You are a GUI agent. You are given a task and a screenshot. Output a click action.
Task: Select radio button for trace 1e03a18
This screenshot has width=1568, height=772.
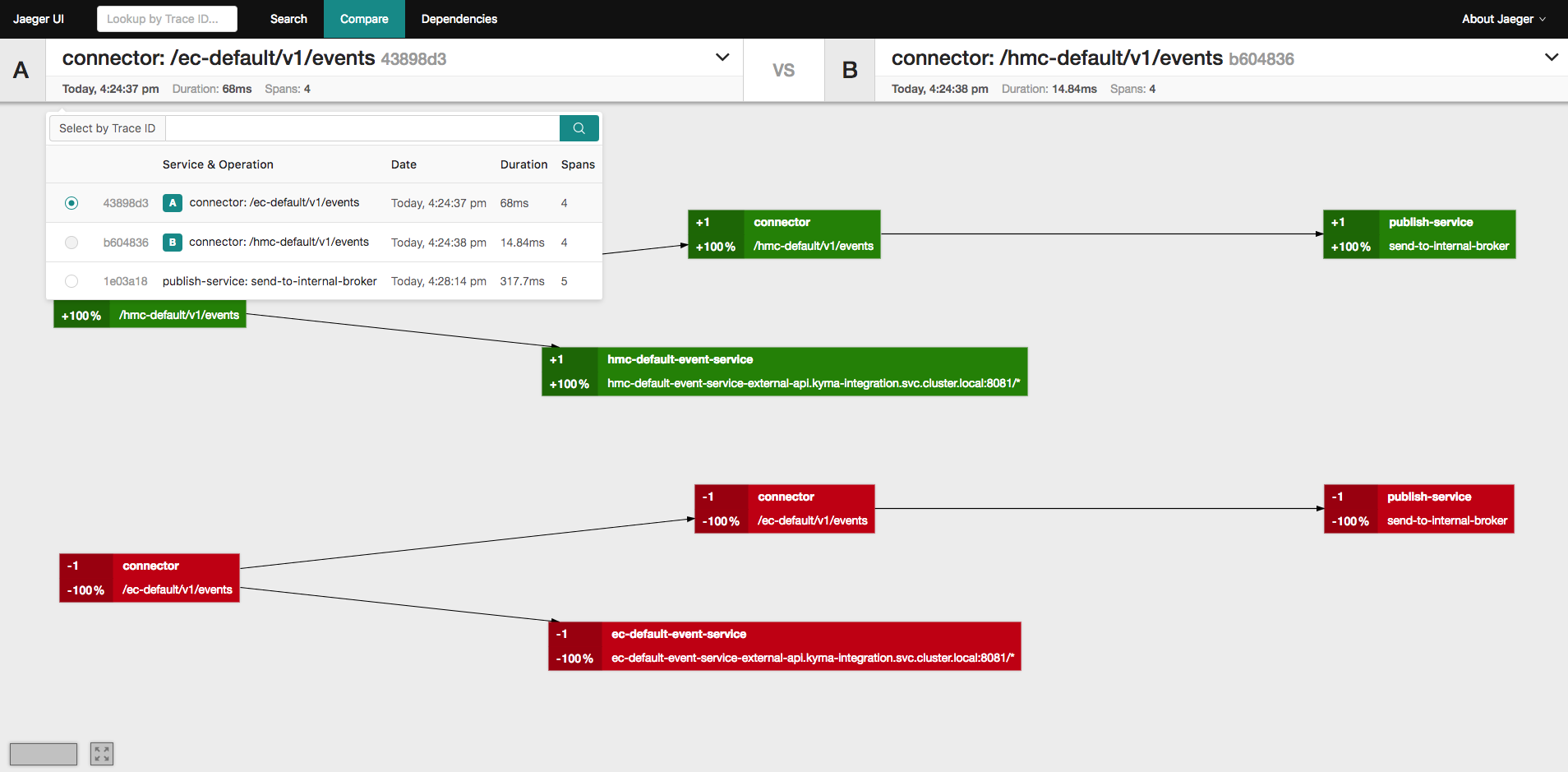coord(71,280)
